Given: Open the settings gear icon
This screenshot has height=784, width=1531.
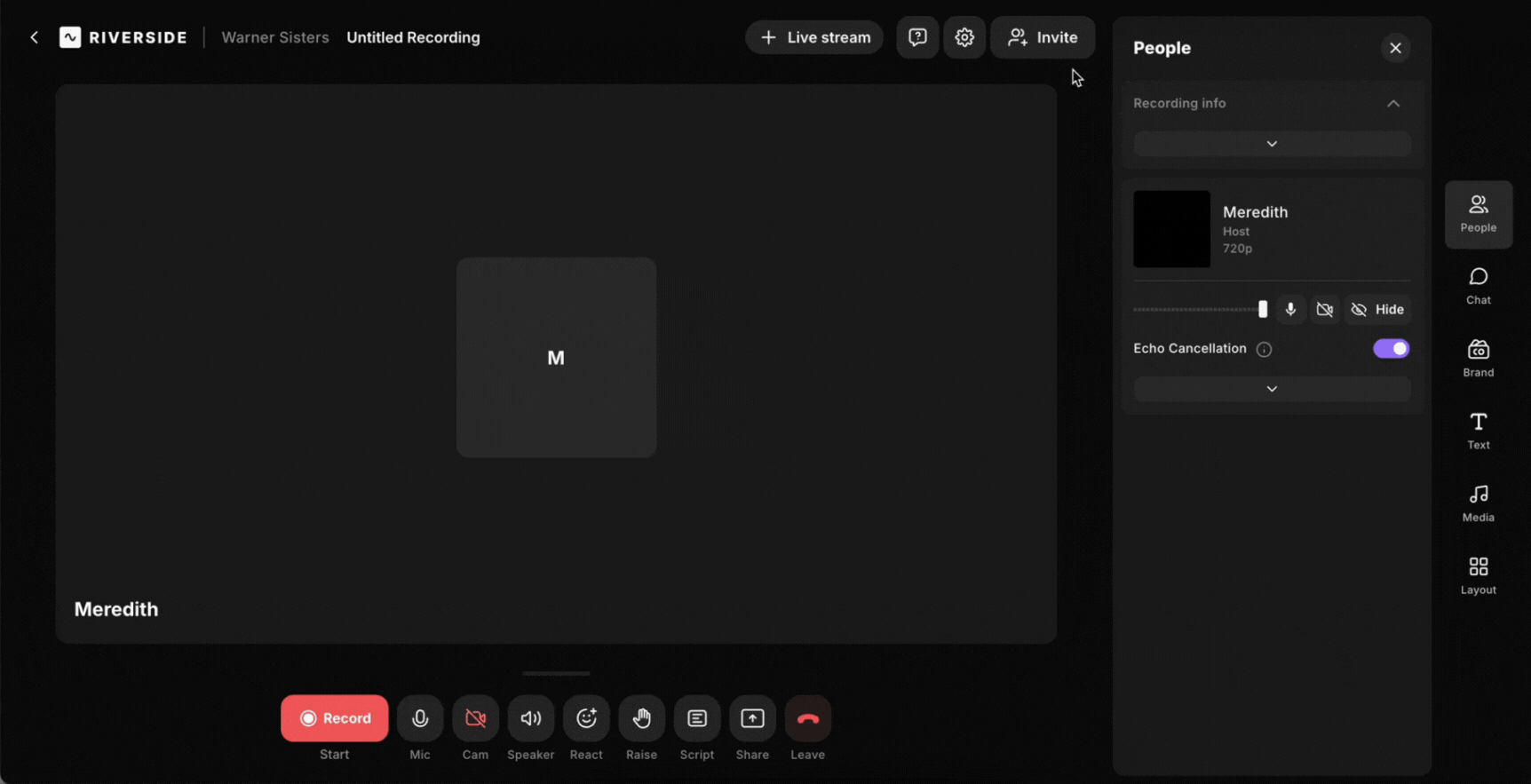Looking at the screenshot, I should pos(964,37).
